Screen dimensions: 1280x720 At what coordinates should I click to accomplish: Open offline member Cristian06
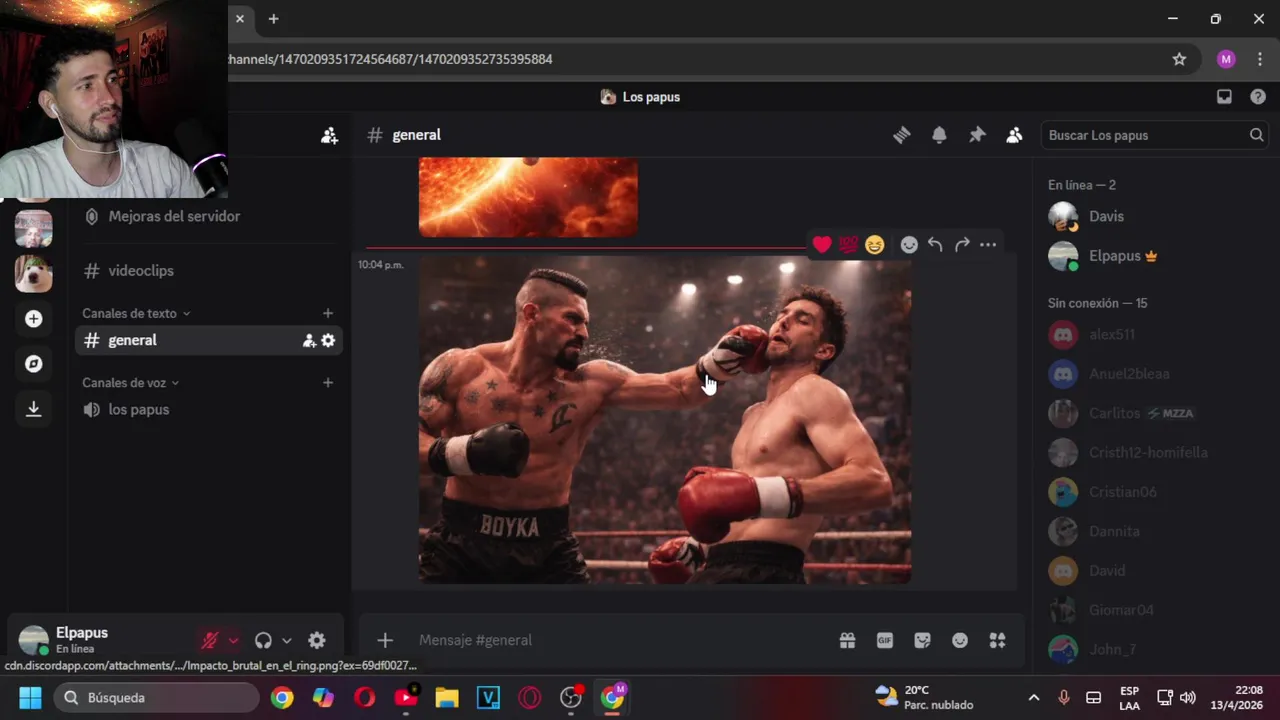click(x=1152, y=492)
